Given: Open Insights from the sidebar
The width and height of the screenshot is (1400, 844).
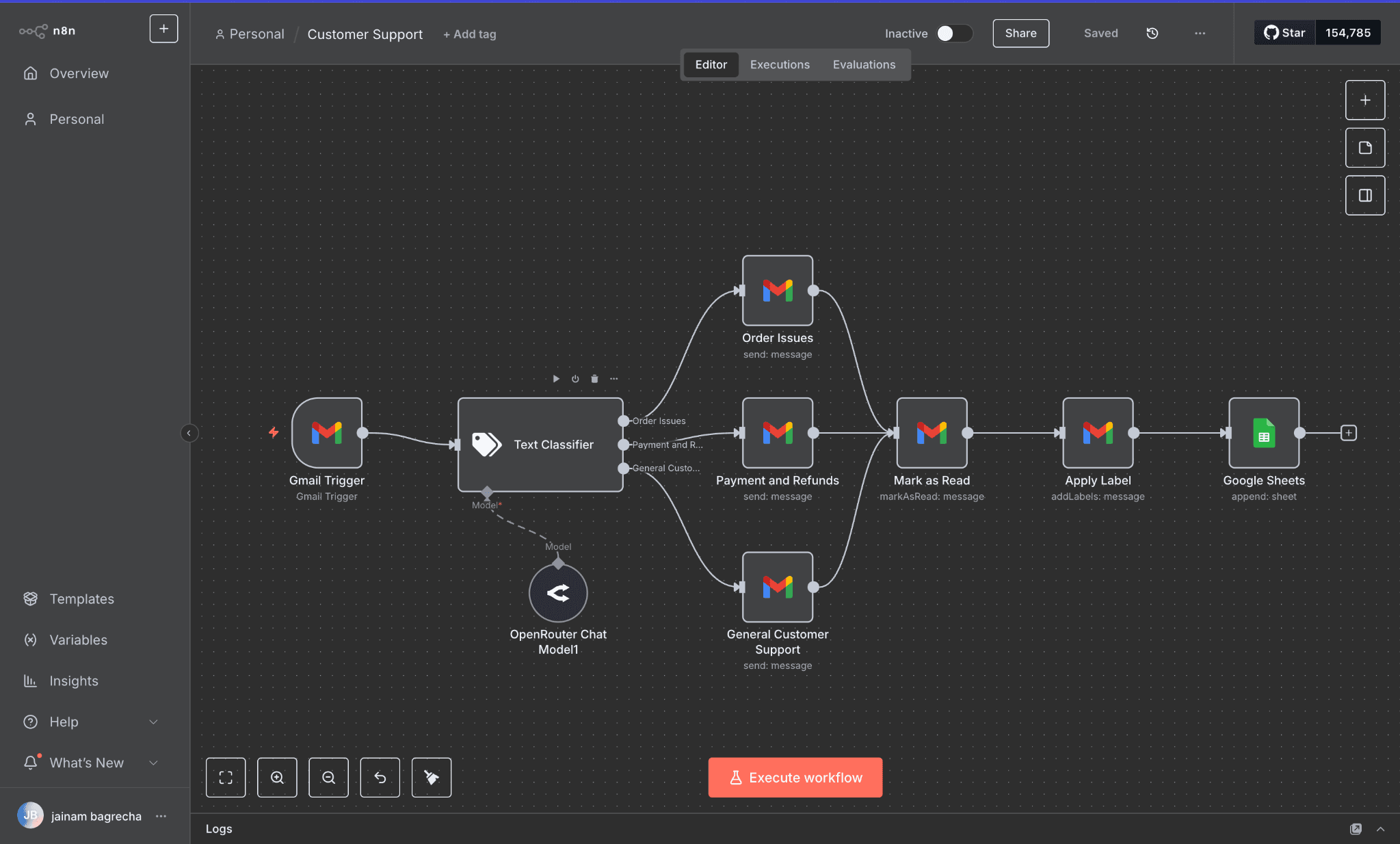Looking at the screenshot, I should click(73, 681).
